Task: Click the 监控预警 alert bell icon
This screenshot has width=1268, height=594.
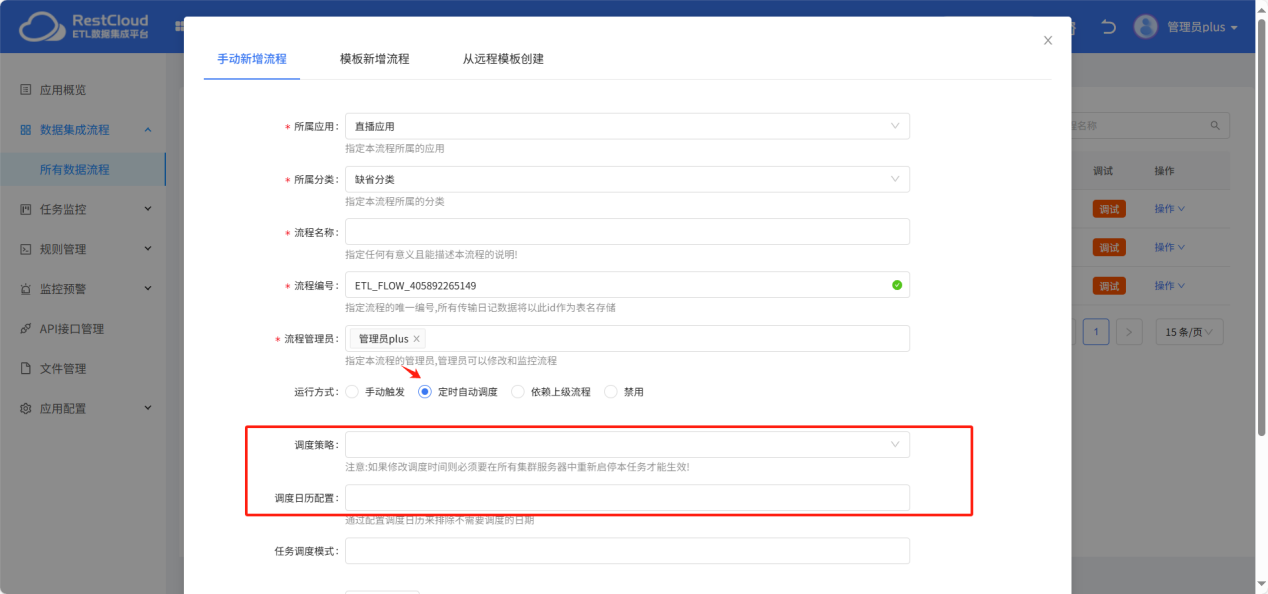Action: coord(24,288)
